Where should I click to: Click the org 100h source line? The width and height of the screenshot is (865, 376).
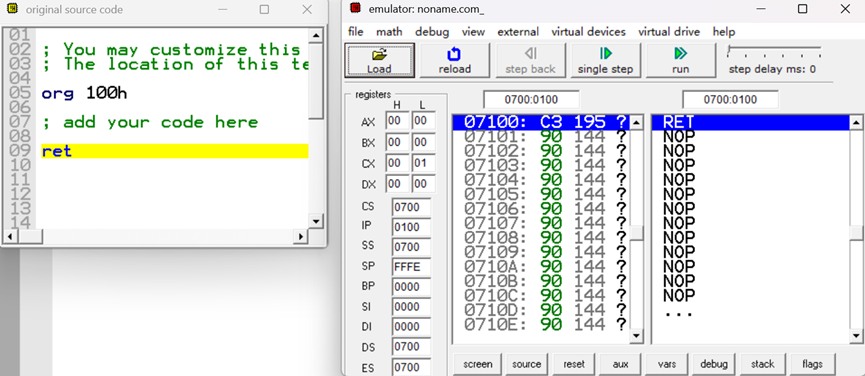click(84, 93)
